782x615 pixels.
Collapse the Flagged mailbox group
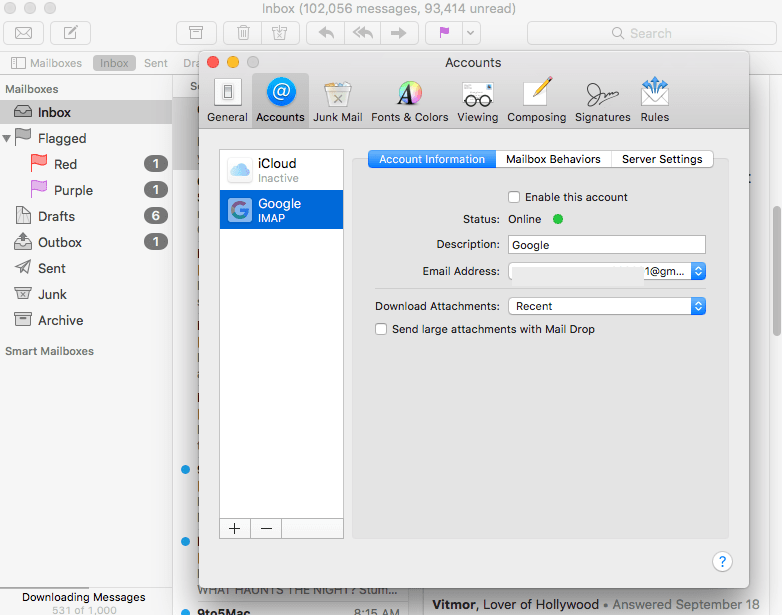pyautogui.click(x=9, y=138)
